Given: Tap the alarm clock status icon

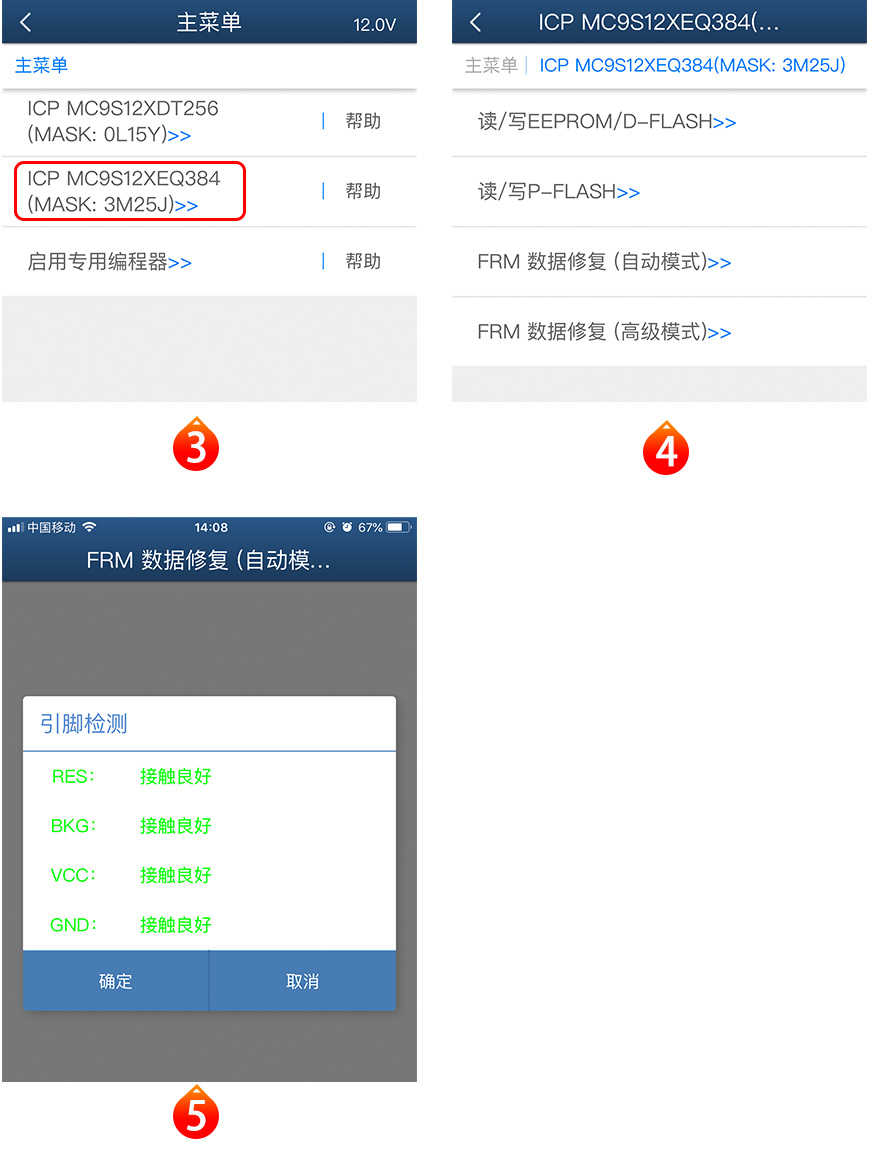Looking at the screenshot, I should (x=347, y=528).
